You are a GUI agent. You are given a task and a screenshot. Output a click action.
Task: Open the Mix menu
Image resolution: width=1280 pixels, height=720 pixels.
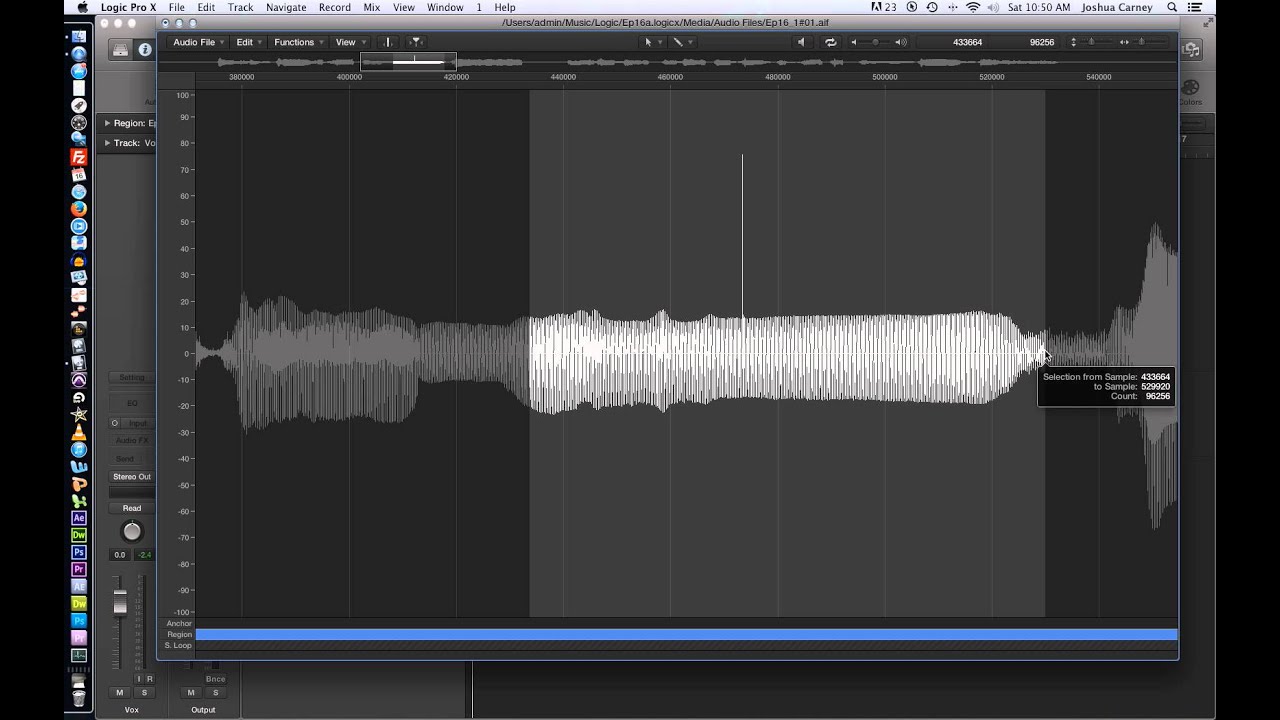coord(371,7)
